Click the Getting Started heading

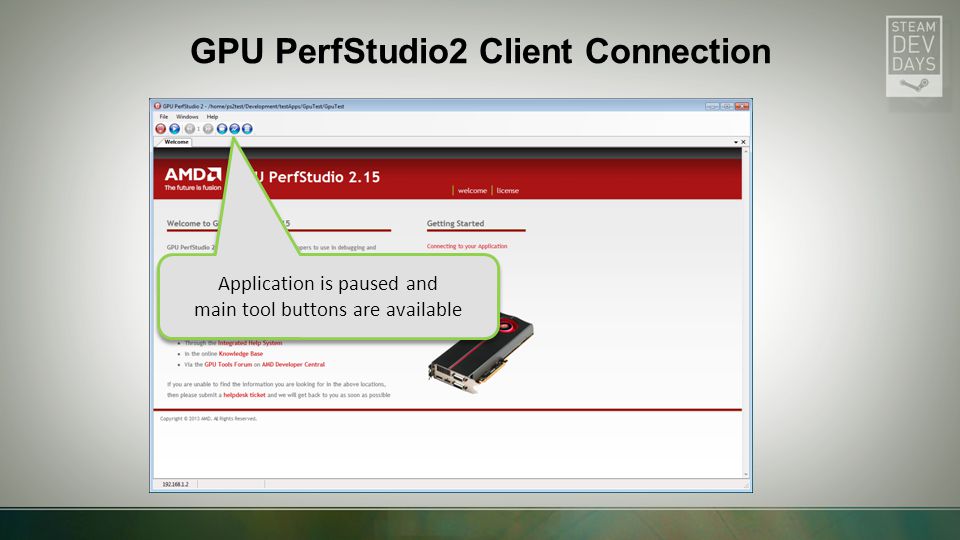(456, 223)
